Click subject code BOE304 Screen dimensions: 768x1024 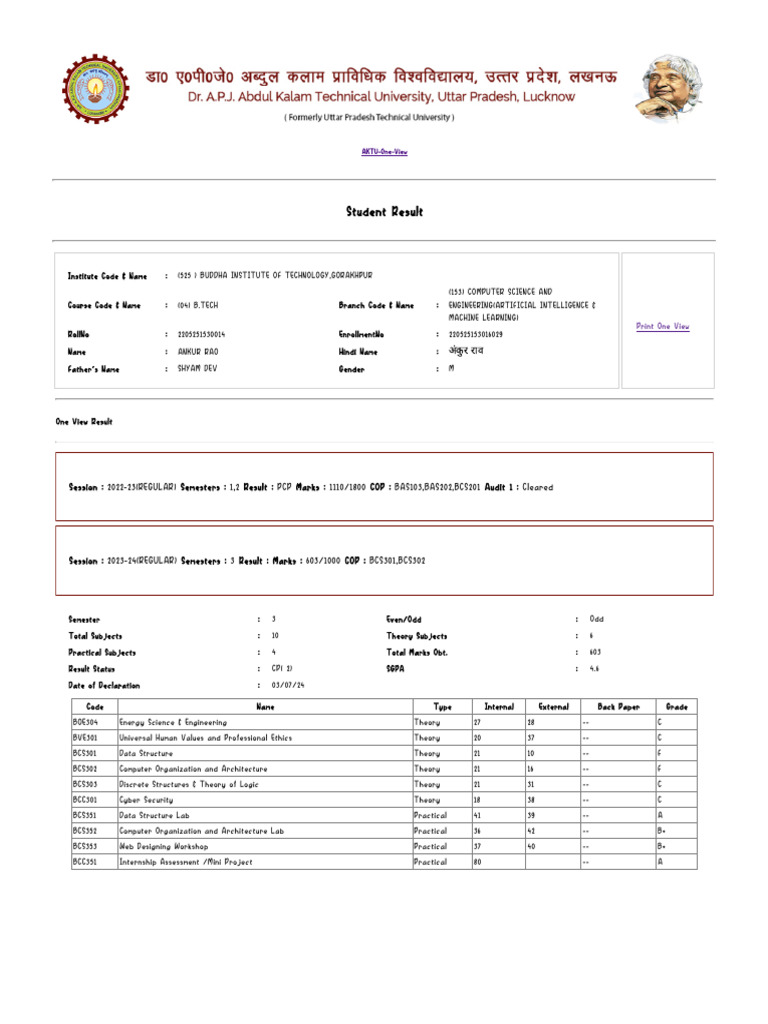point(85,722)
